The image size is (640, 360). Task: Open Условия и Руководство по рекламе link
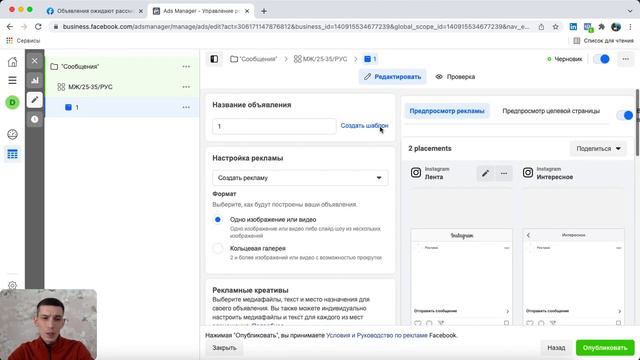coord(377,335)
